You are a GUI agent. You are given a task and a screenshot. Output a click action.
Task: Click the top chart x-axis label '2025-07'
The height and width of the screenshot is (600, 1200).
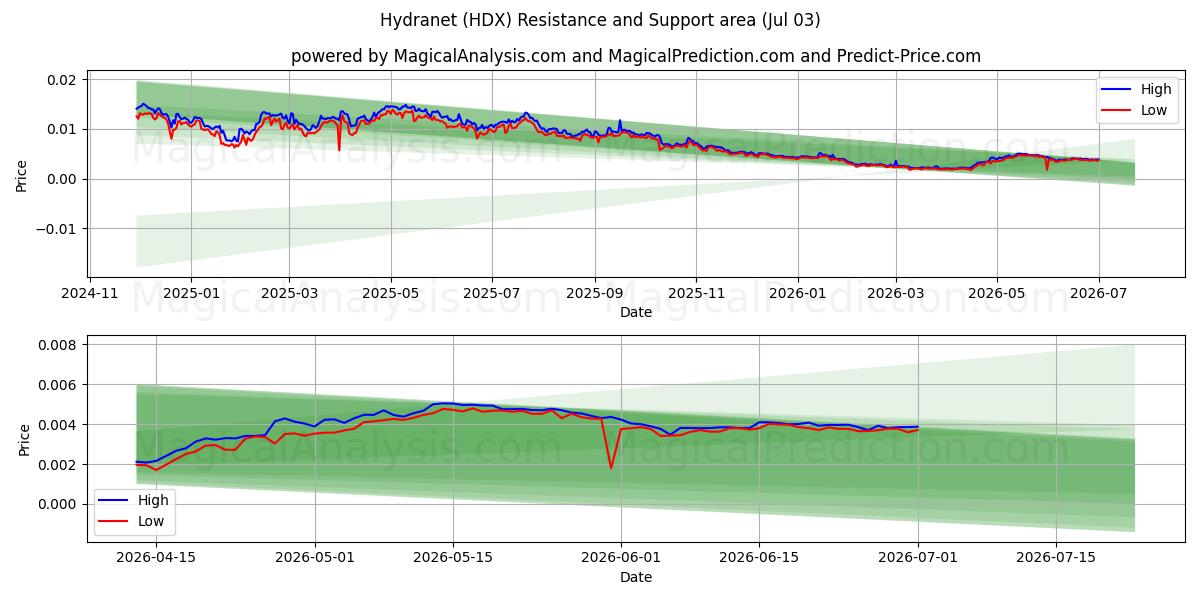pos(492,294)
